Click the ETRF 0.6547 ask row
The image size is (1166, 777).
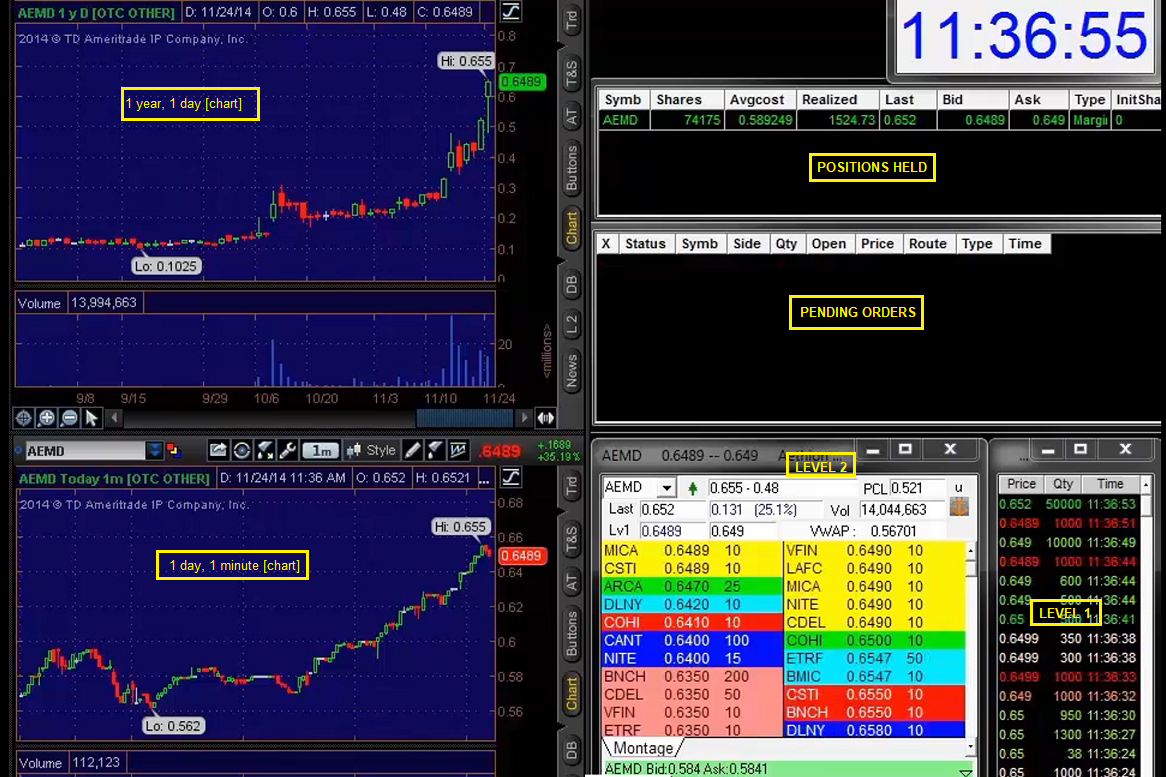click(874, 659)
